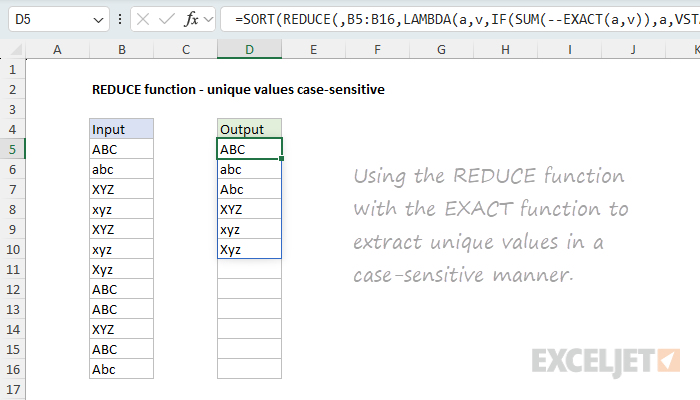Select row 16 header
This screenshot has height=400, width=700.
coord(12,369)
